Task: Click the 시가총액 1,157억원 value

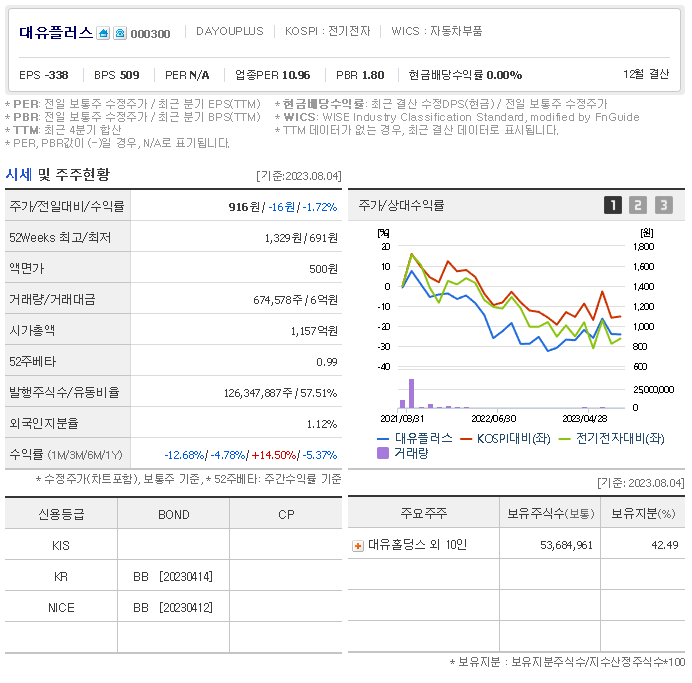Action: (x=314, y=331)
